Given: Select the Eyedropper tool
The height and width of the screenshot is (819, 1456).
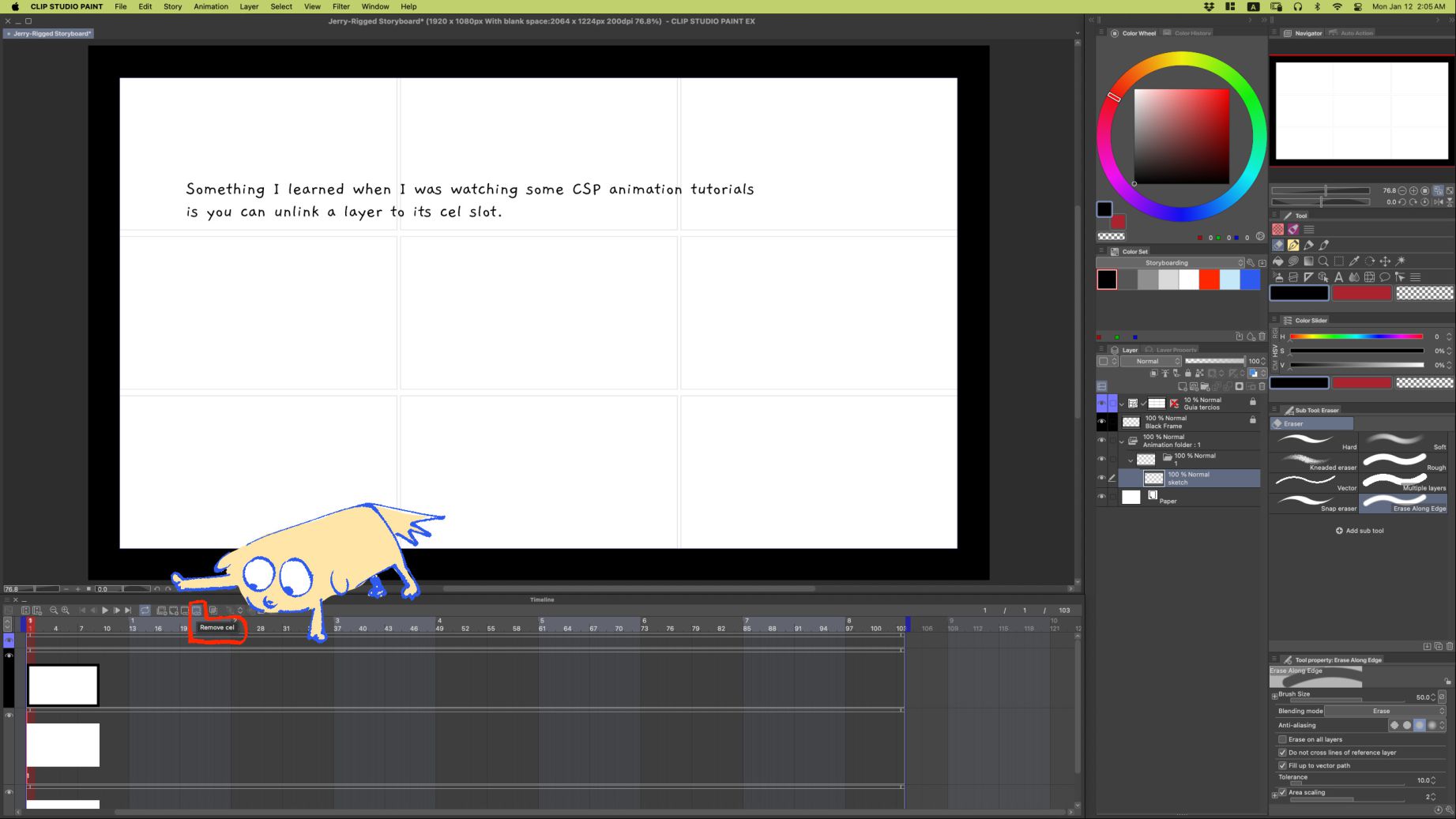Looking at the screenshot, I should pos(1354,261).
